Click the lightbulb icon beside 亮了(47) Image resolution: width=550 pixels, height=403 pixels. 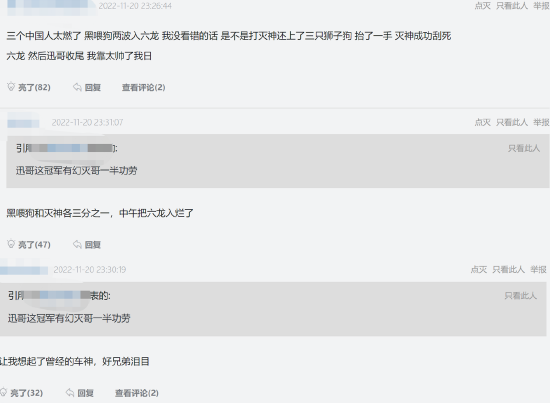pos(11,244)
